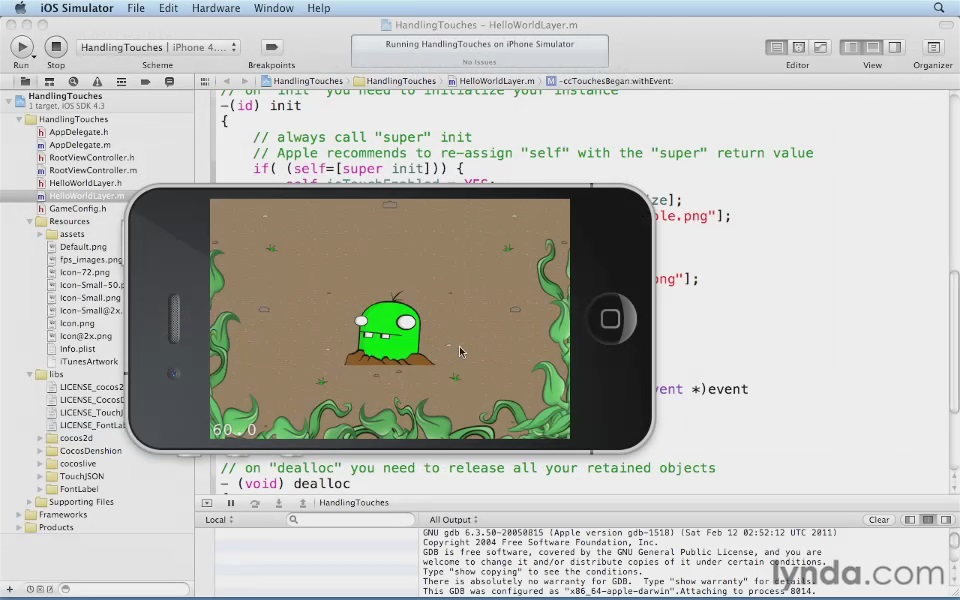The height and width of the screenshot is (600, 960).
Task: Toggle the debug area view button
Action: tap(873, 47)
